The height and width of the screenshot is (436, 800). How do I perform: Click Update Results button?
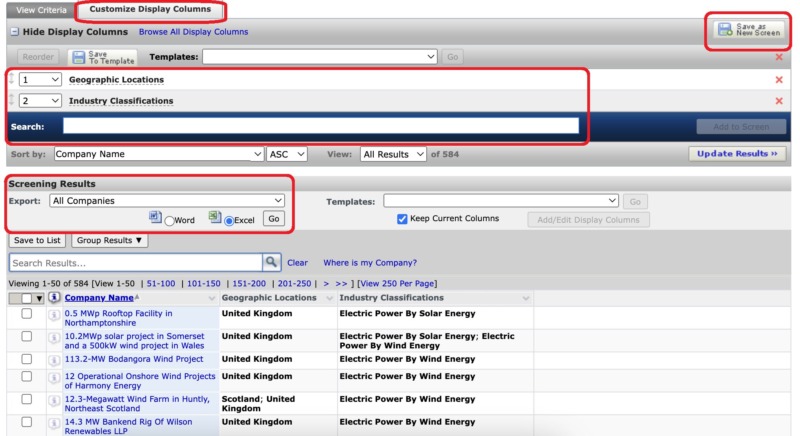click(737, 153)
